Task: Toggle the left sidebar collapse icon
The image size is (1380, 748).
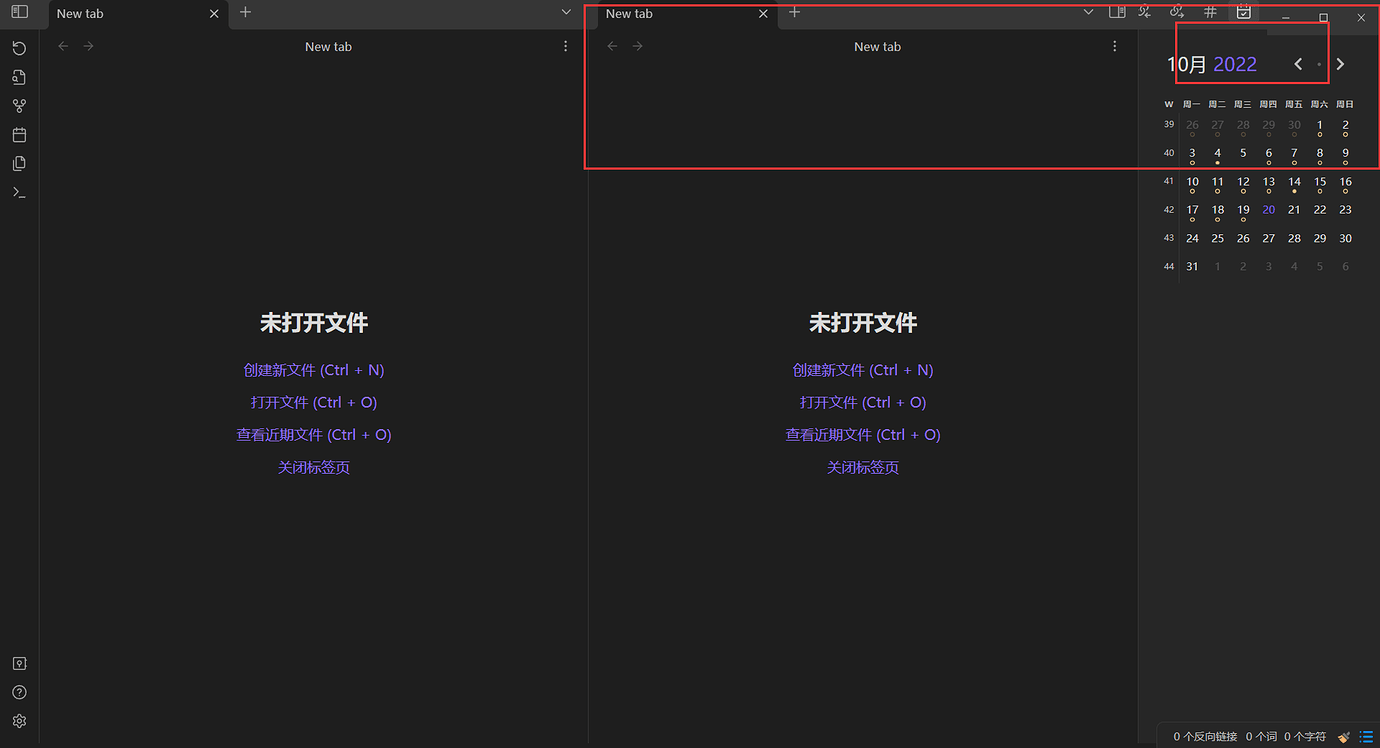Action: (19, 14)
